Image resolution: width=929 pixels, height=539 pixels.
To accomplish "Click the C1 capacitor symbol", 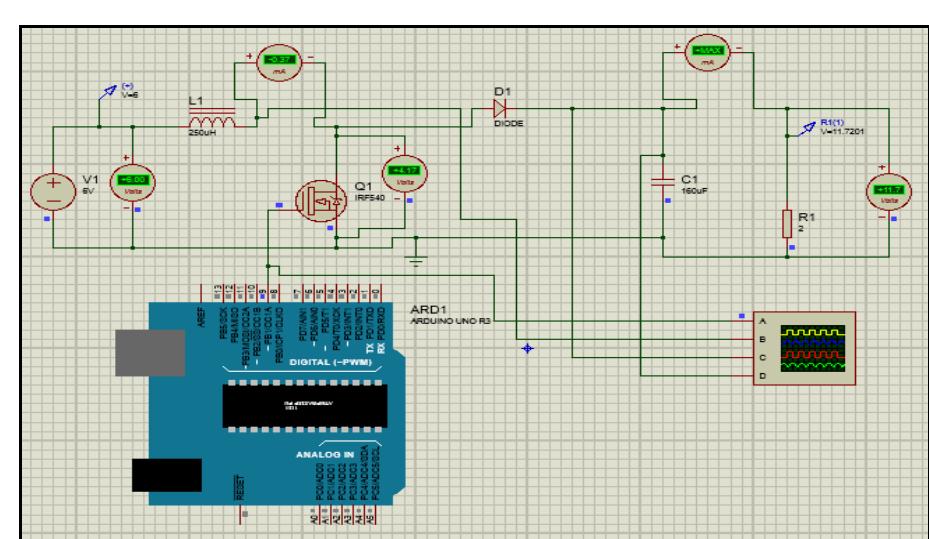I will click(663, 181).
